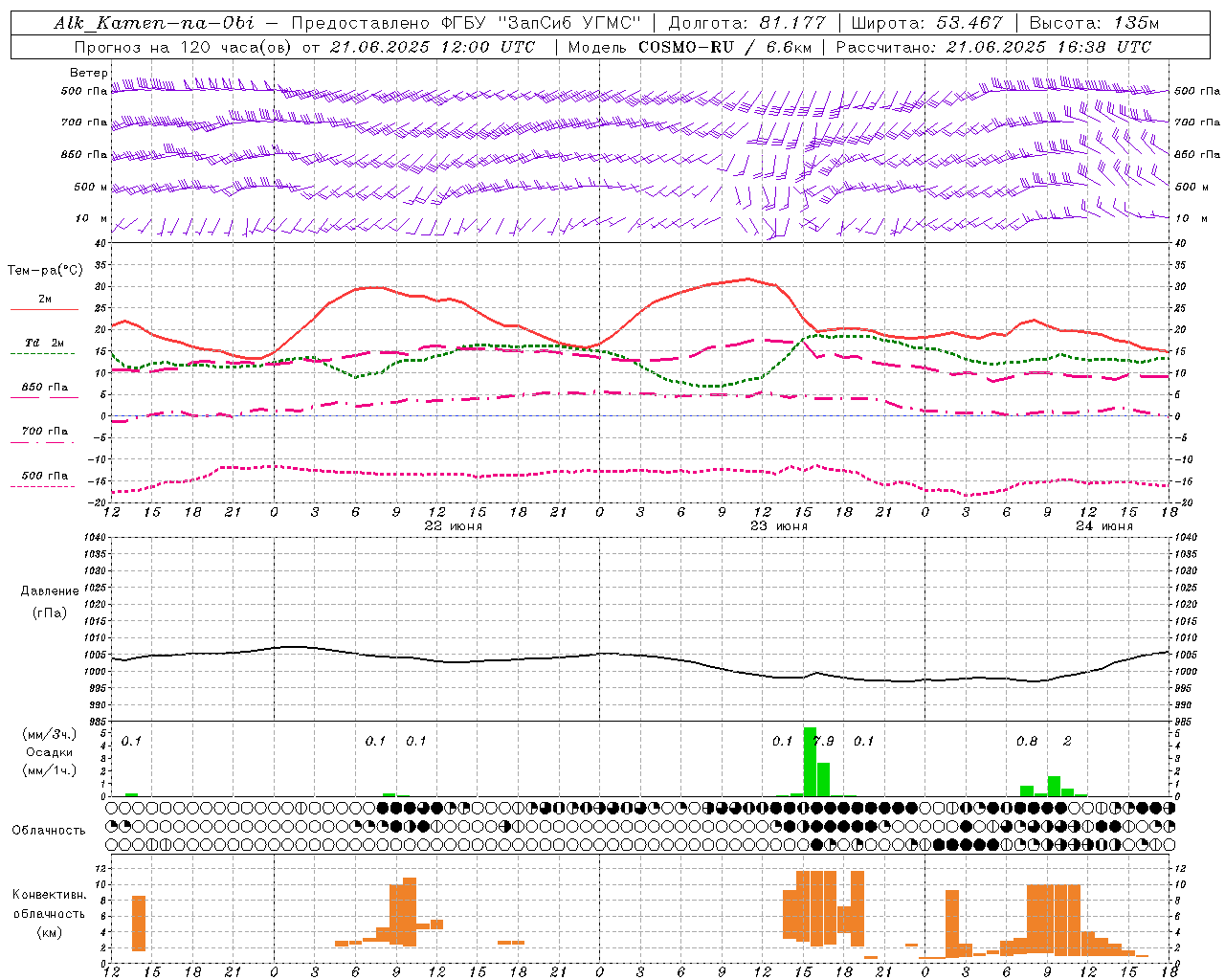Click the tallest green precipitation bar
The width and height of the screenshot is (1225, 980).
coord(810,762)
